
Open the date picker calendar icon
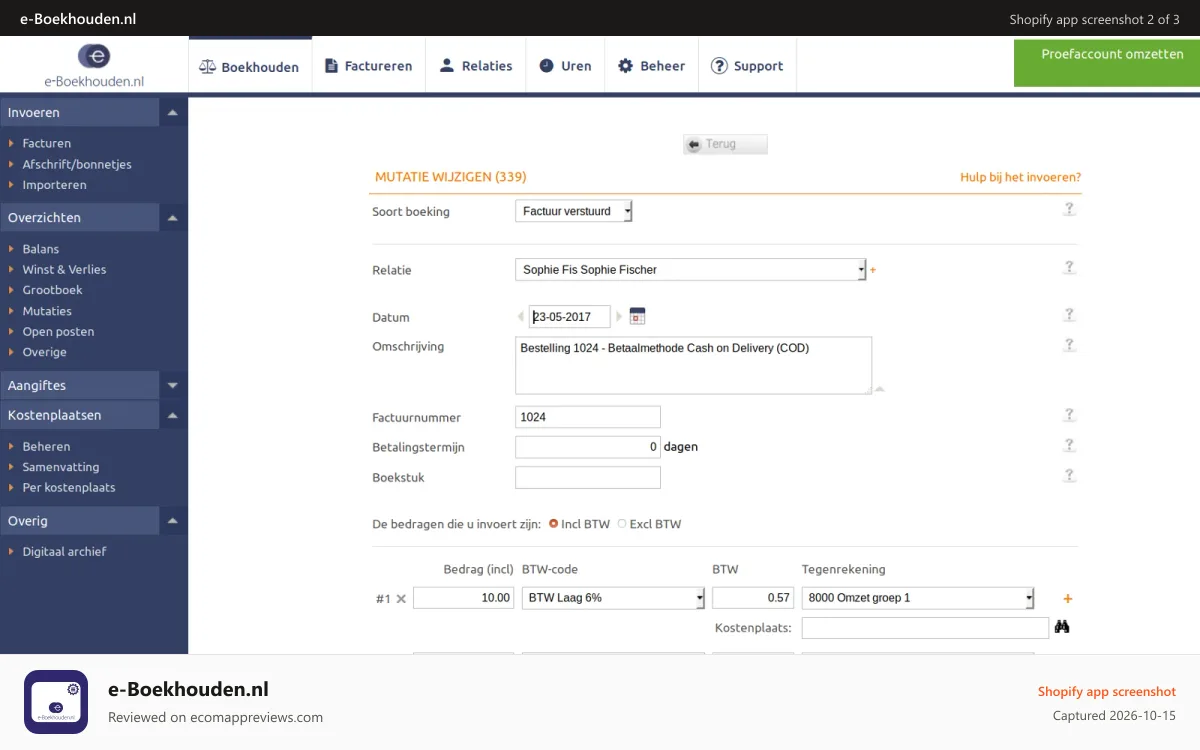coord(637,316)
